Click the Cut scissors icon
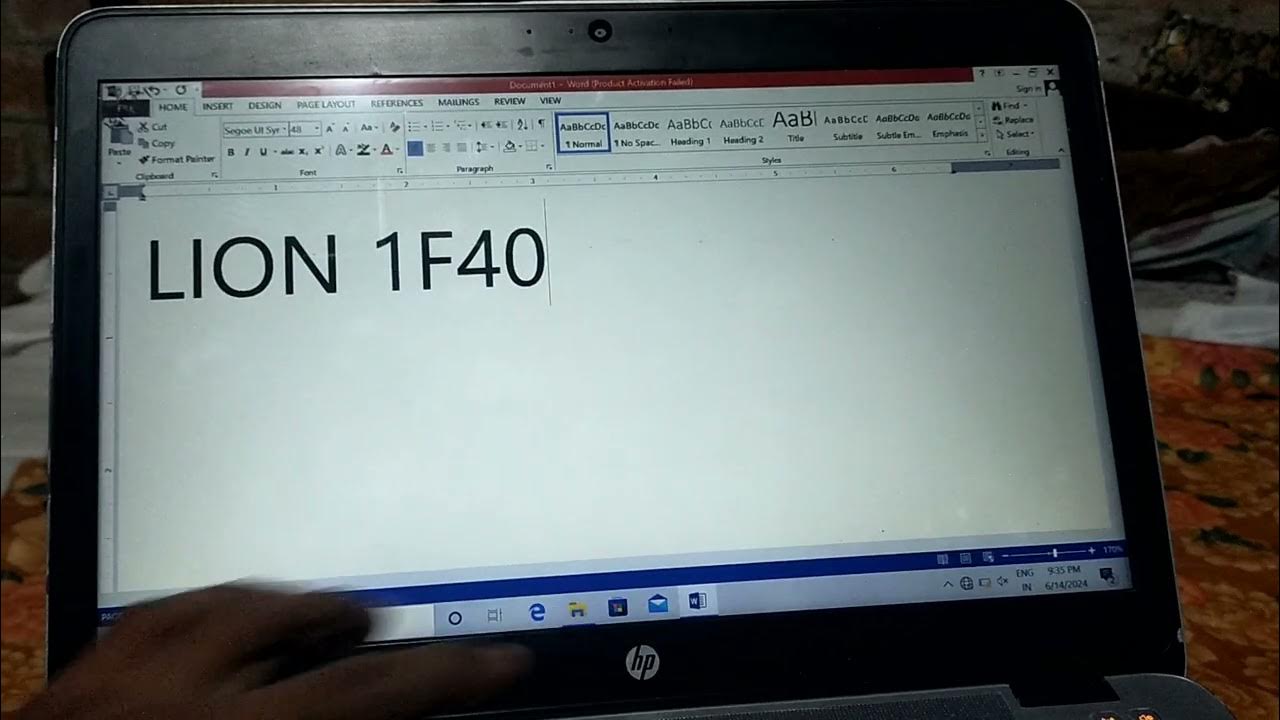This screenshot has width=1280, height=720. coord(143,127)
